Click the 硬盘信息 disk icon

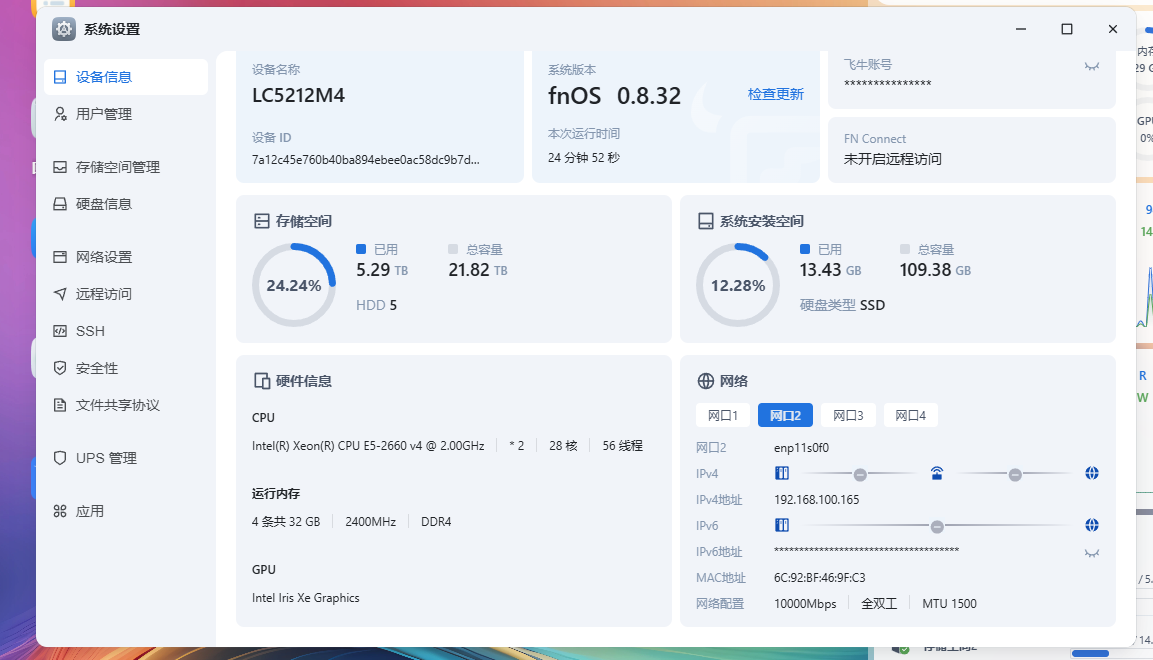[x=60, y=204]
